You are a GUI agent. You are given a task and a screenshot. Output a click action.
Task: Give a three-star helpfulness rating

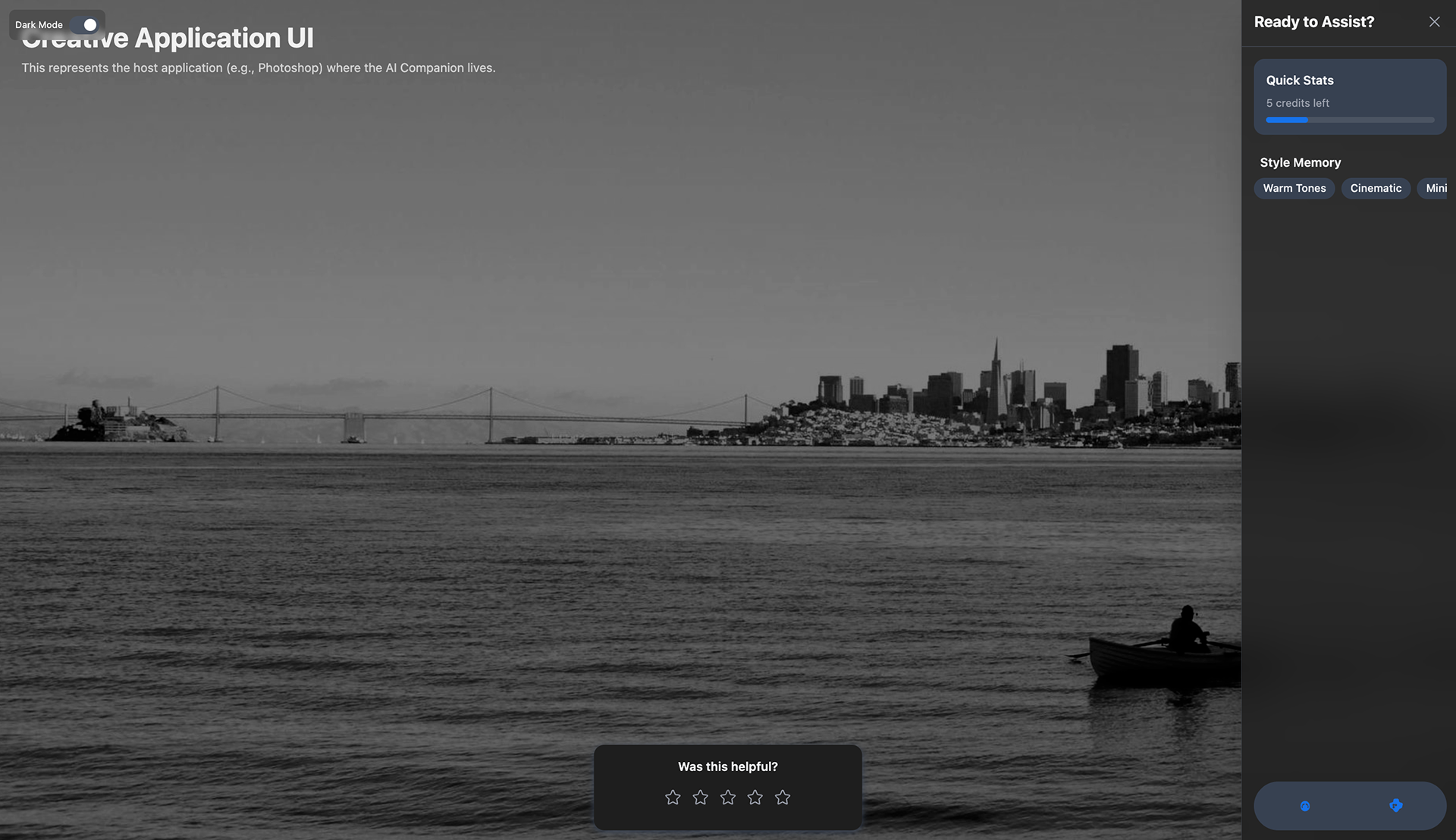pos(728,798)
